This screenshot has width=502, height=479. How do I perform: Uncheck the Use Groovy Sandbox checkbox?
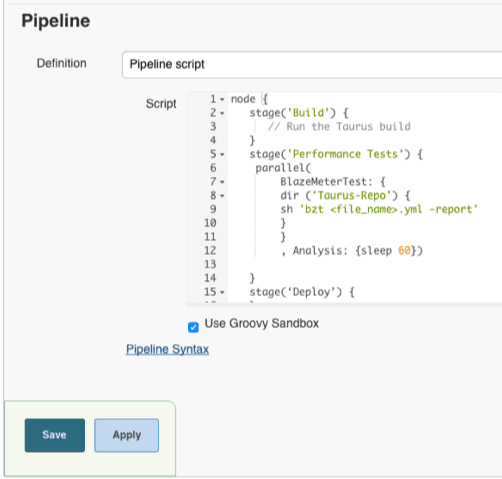coord(193,327)
